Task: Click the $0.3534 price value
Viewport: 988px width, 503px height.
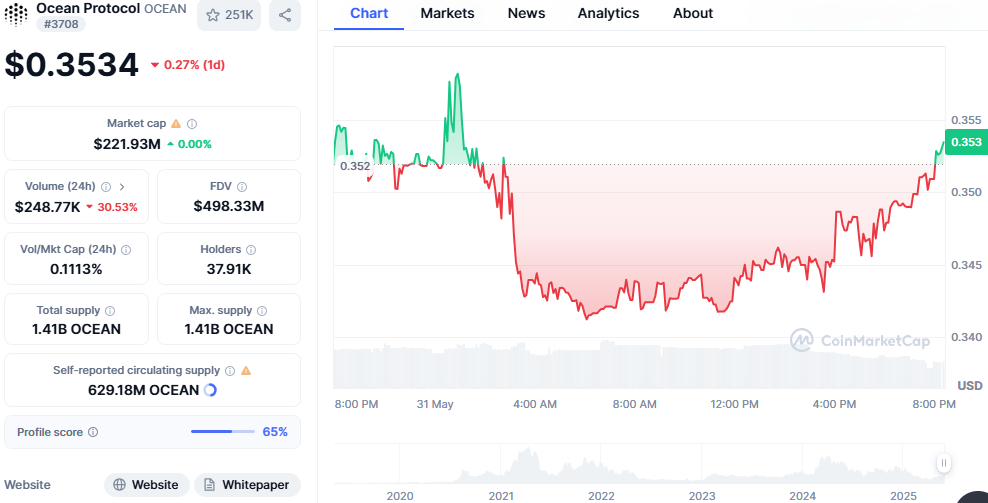Action: (71, 64)
